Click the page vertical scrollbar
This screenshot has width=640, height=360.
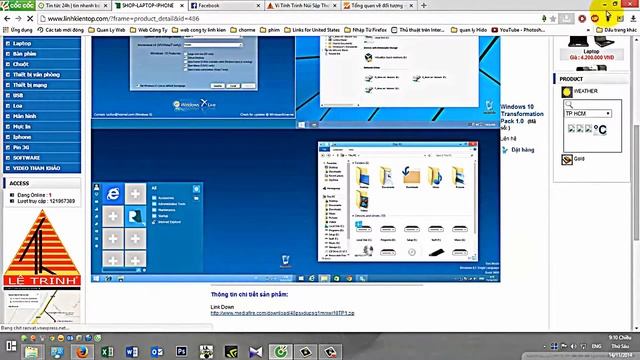pyautogui.click(x=637, y=184)
